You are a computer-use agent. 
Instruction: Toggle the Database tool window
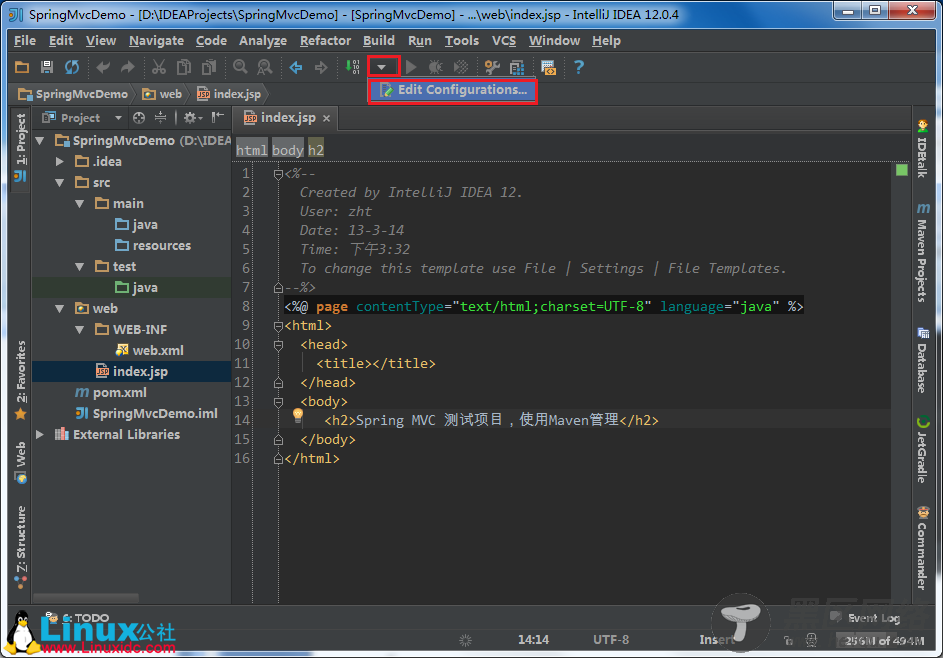click(x=922, y=360)
